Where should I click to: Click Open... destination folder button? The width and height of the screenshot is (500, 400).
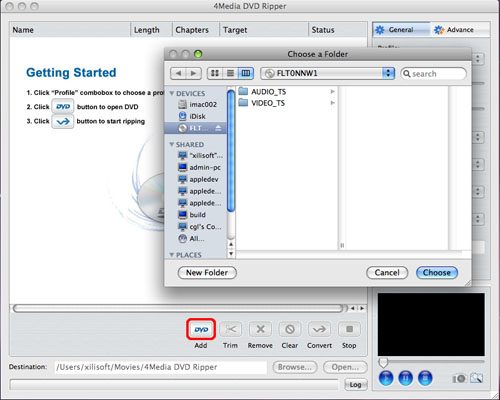point(345,367)
